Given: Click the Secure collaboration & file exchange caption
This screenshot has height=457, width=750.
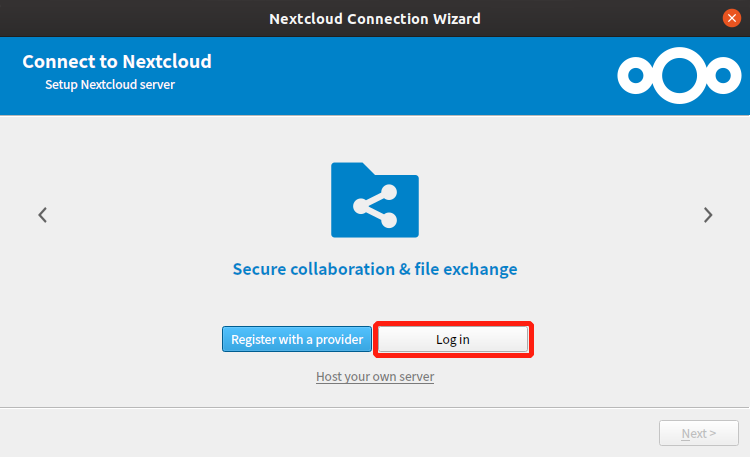Looking at the screenshot, I should pyautogui.click(x=375, y=269).
